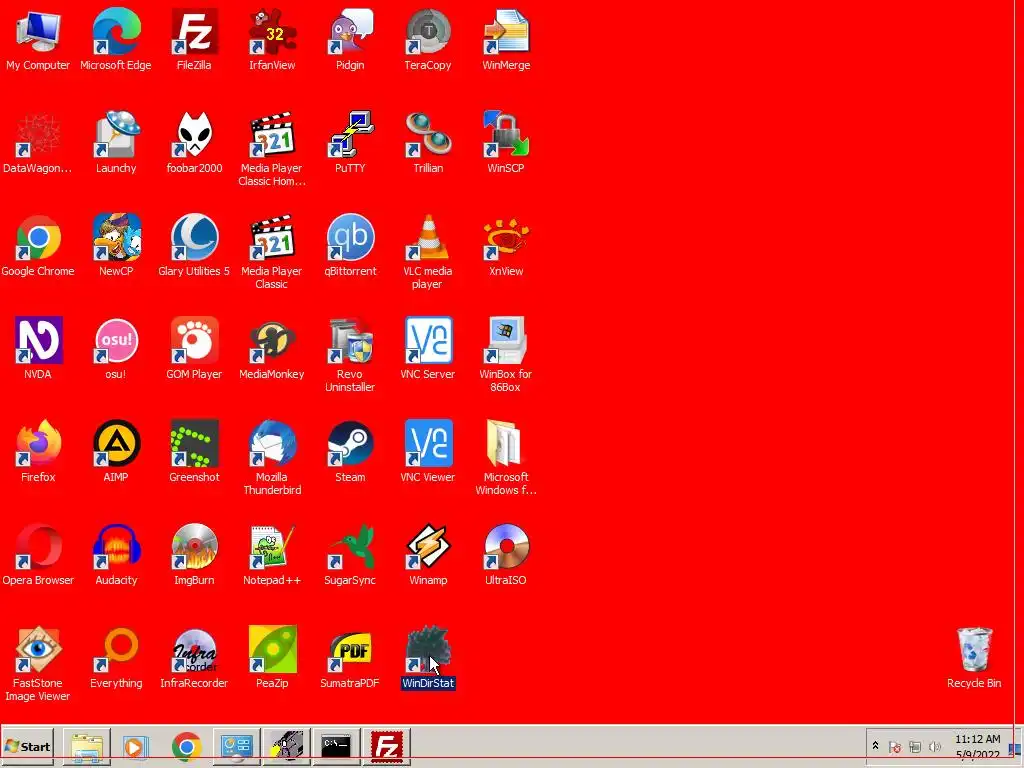Image resolution: width=1024 pixels, height=768 pixels.
Task: Select the Notepad++ desktop shortcut
Action: tap(272, 547)
